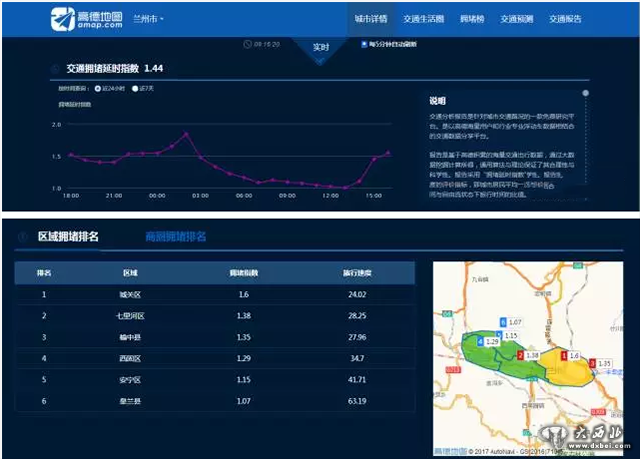Click the clock icon beside the timestamp
Viewport: 640px width, 459px height.
(248, 45)
